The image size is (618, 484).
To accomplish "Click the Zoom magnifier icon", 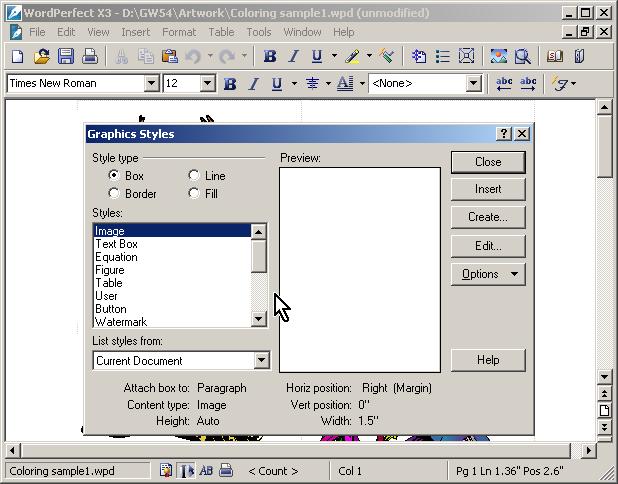I will (523, 56).
